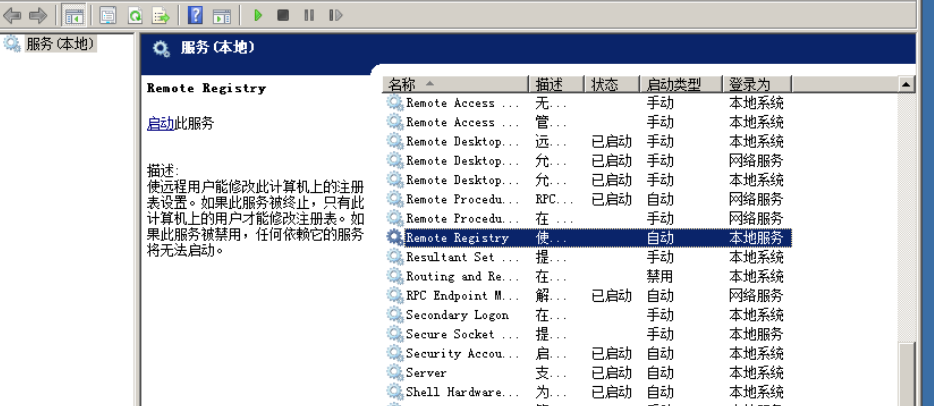Viewport: 934px width, 406px height.
Task: Open the Properties toolbar icon
Action: point(108,15)
